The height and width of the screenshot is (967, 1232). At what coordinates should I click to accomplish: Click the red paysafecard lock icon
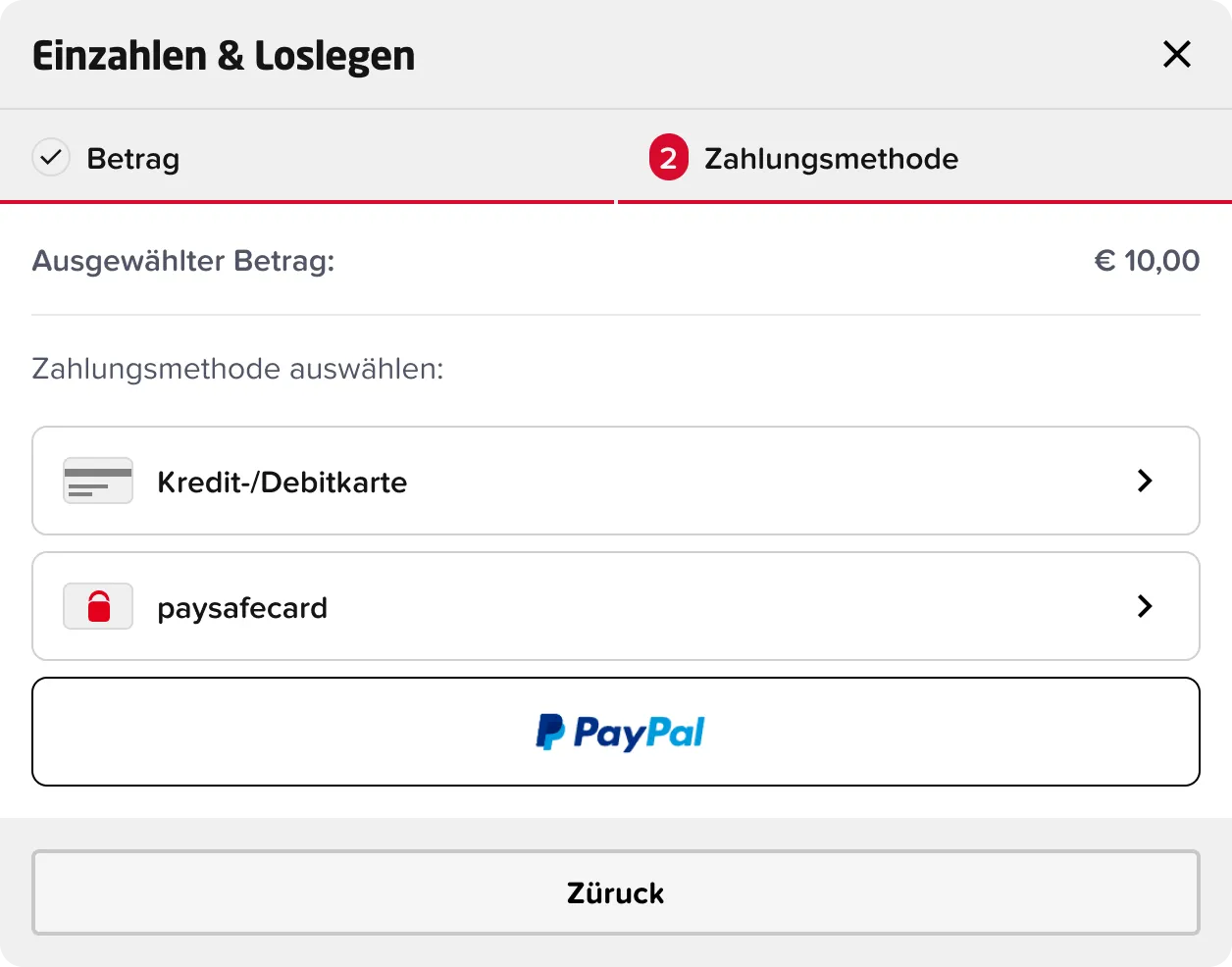coord(98,606)
